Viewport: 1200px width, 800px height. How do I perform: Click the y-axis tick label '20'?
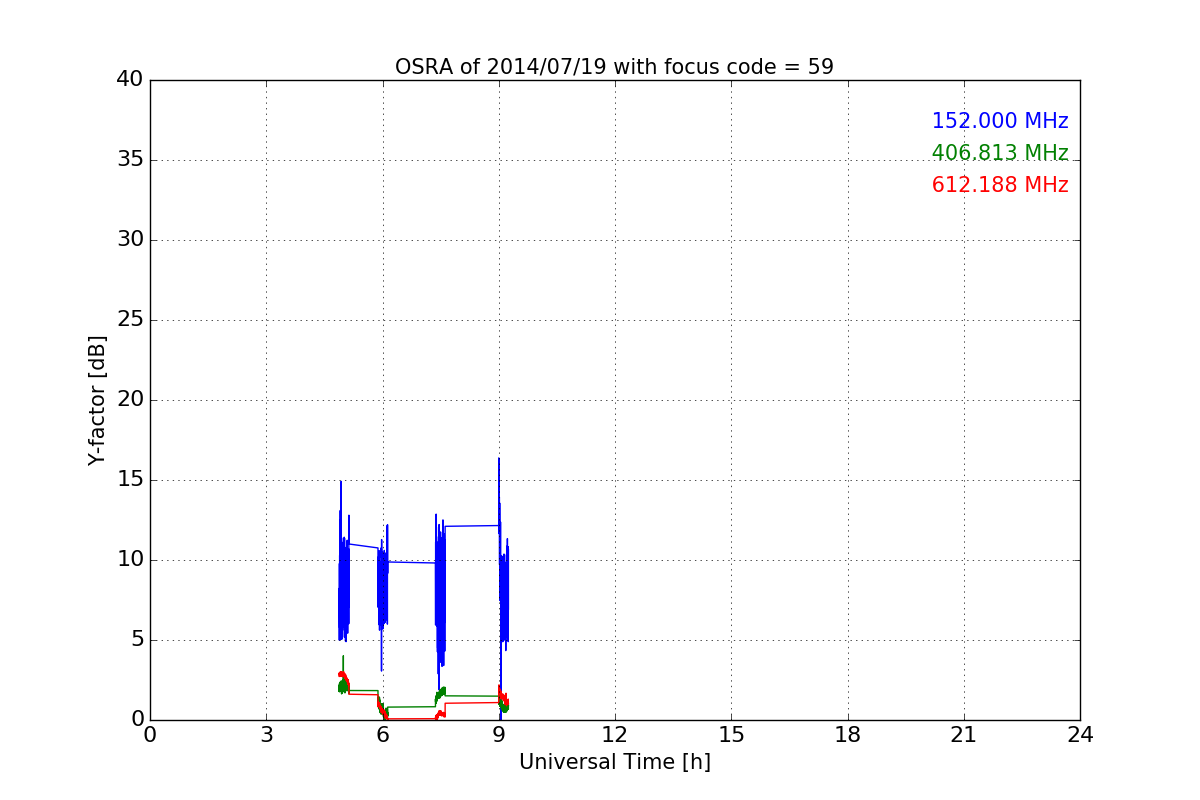pos(130,400)
